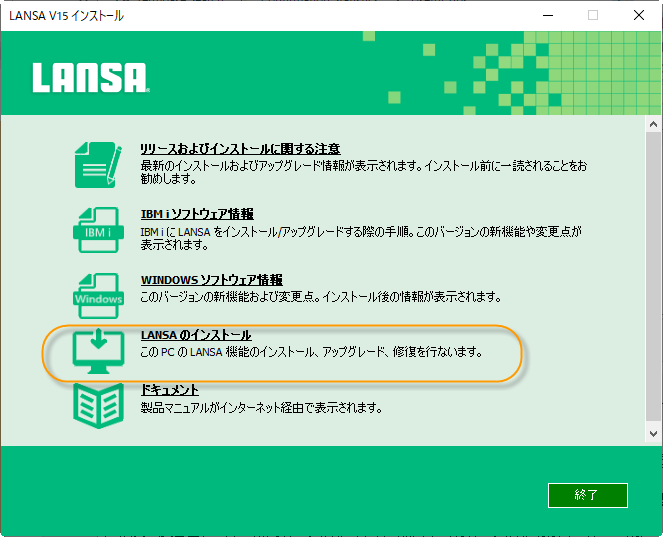Click the 製品マニュアルがインターネット経由で表示されます text
This screenshot has height=537, width=663.
pyautogui.click(x=261, y=408)
